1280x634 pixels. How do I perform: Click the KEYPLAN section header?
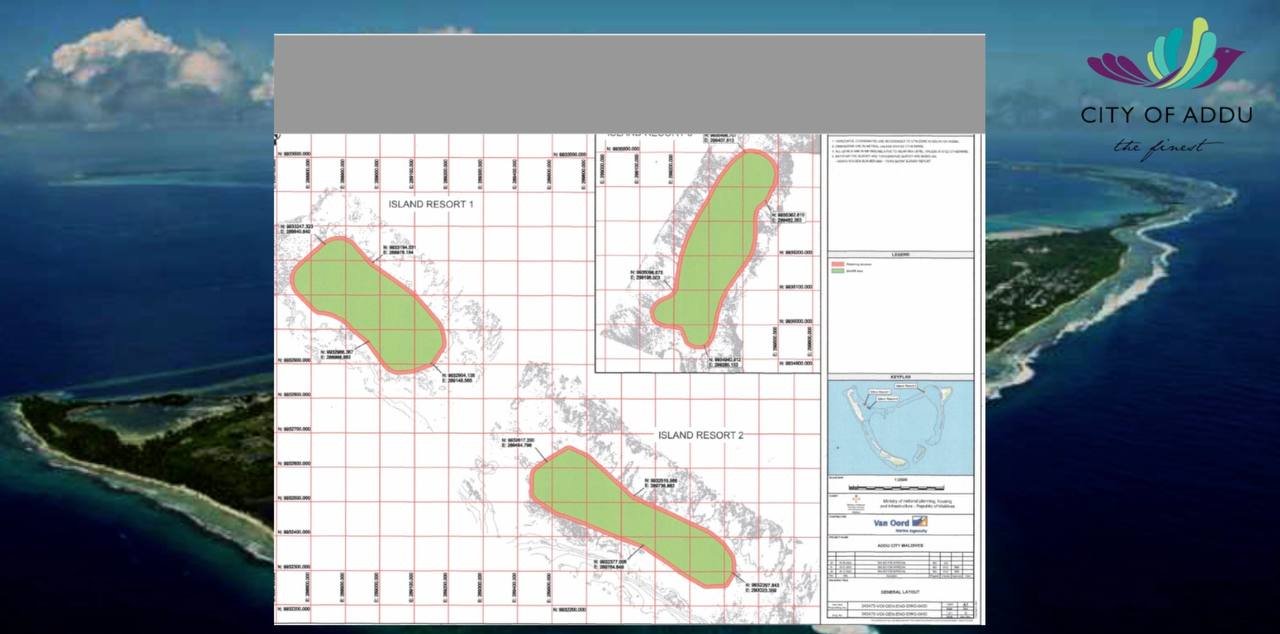coord(900,377)
